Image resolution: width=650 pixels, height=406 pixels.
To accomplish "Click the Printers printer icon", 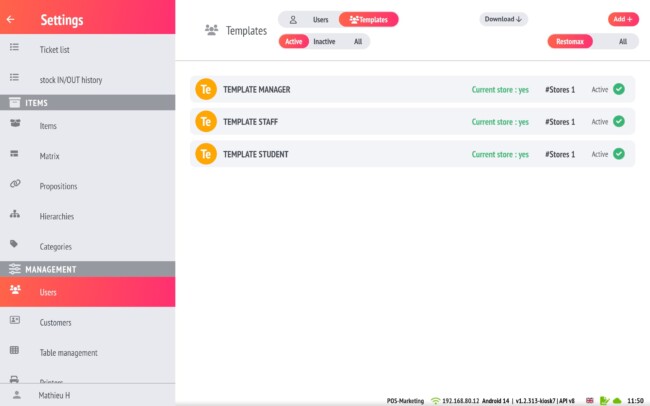I will 14,379.
